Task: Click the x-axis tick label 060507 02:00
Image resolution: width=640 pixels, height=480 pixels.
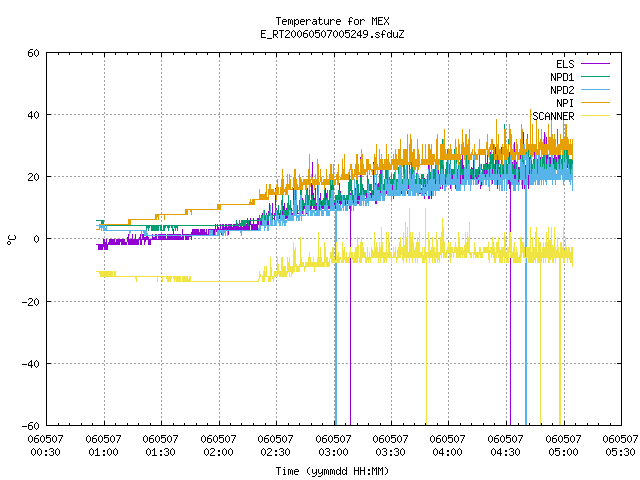Action: pos(219,446)
